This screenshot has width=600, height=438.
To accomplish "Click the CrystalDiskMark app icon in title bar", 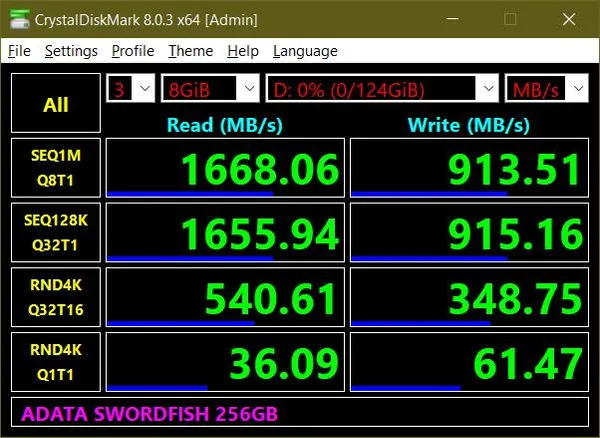I will (x=20, y=19).
